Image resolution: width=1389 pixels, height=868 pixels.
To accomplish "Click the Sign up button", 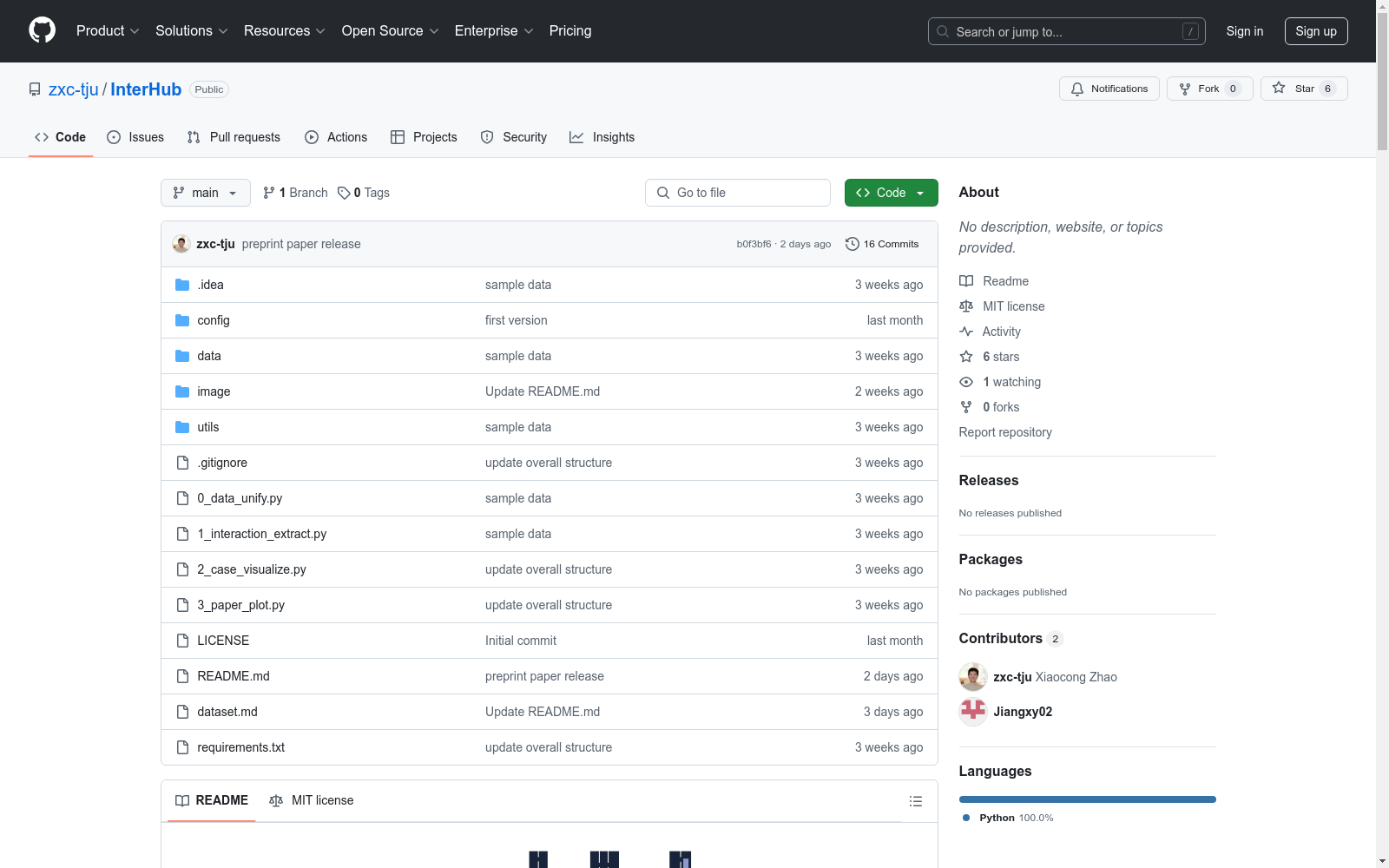I will [x=1316, y=31].
